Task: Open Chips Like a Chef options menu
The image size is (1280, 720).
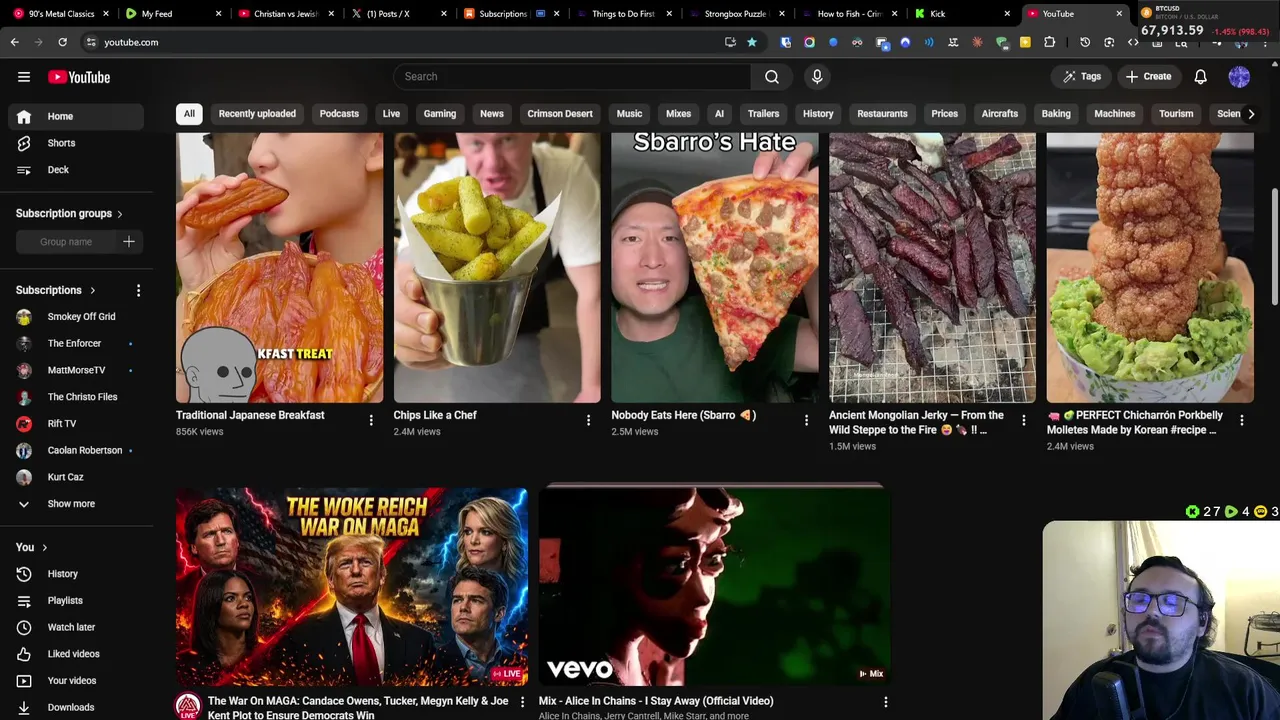Action: click(588, 421)
